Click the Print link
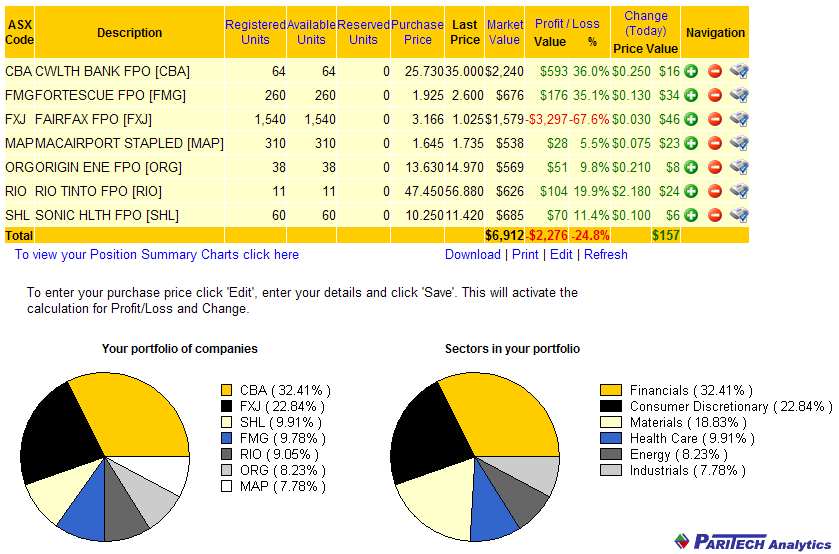This screenshot has height=554, width=839. coord(525,254)
